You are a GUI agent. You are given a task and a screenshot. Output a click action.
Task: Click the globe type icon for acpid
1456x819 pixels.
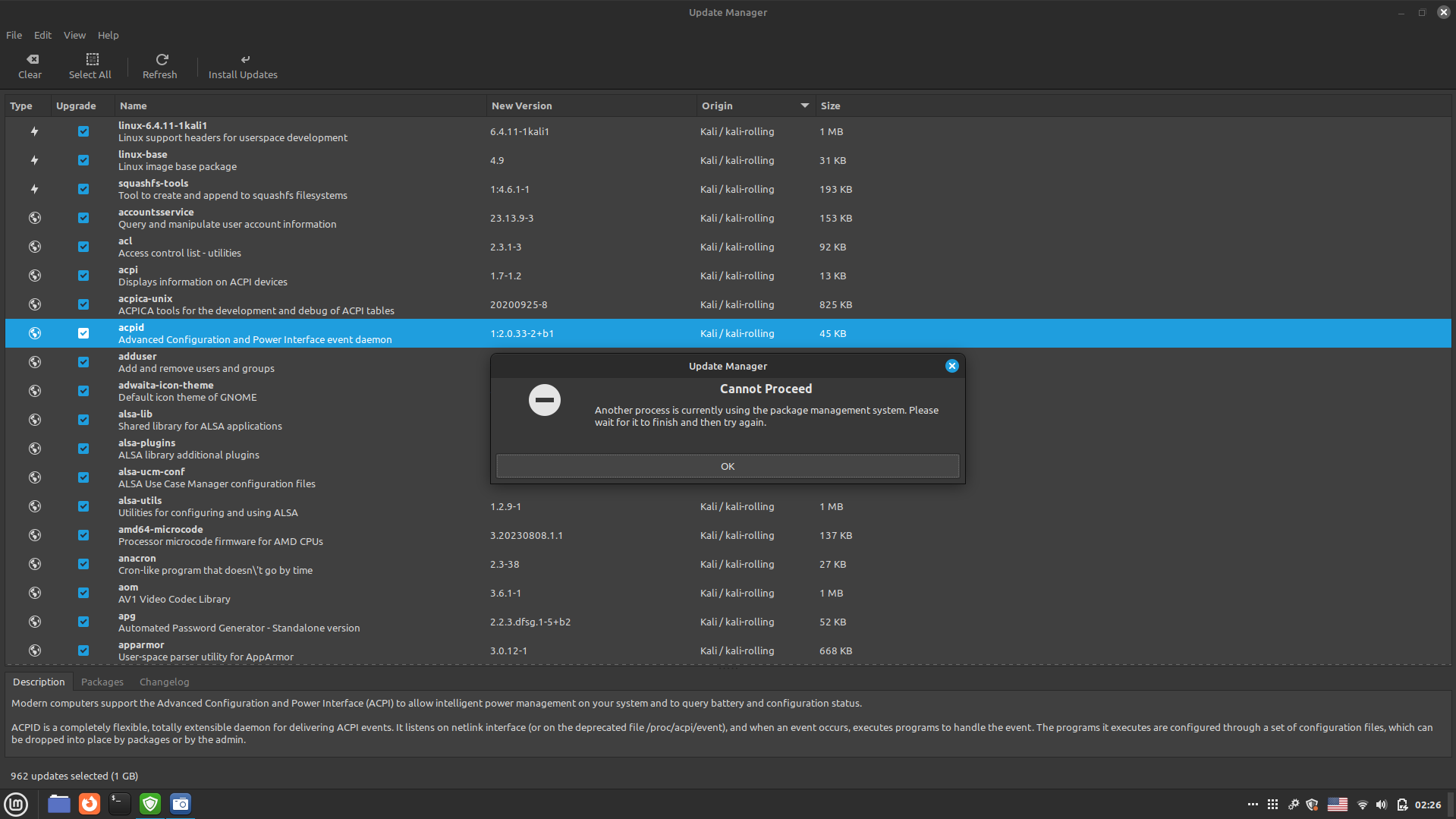[x=35, y=333]
